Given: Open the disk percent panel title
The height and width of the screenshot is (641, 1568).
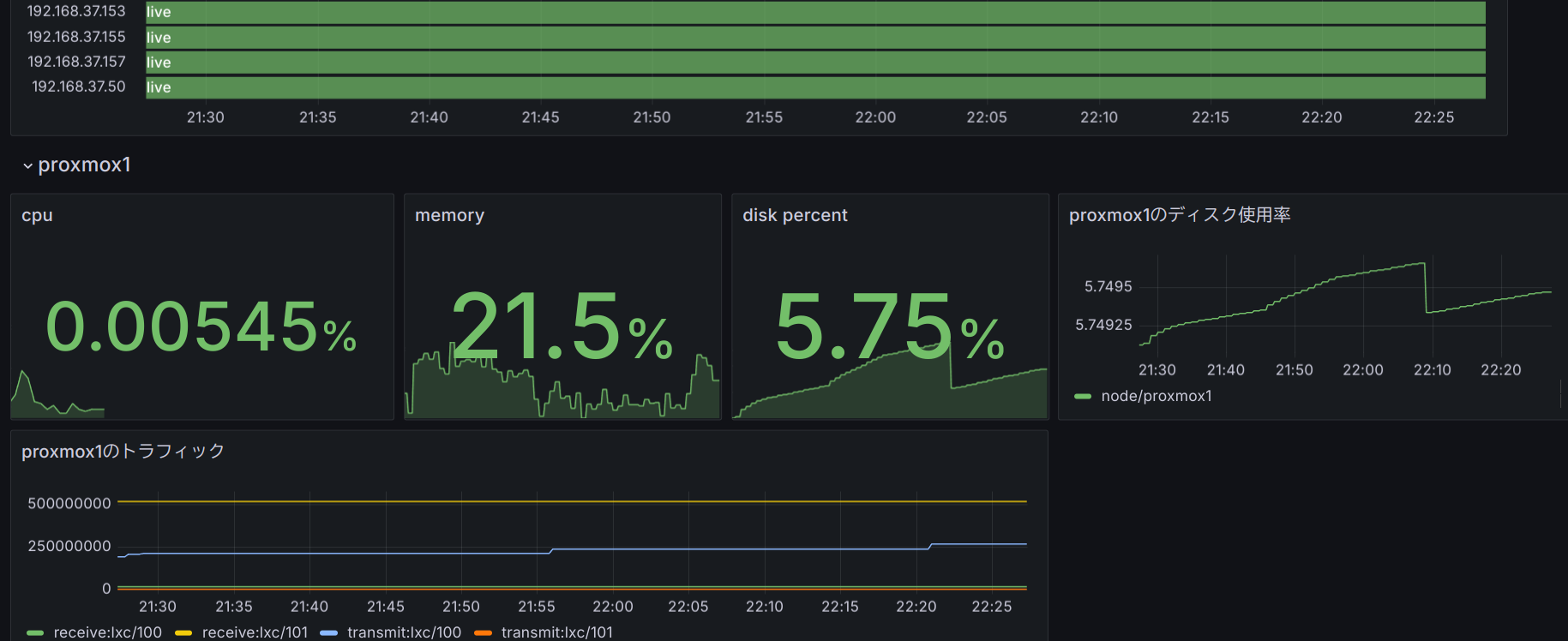Looking at the screenshot, I should pos(795,215).
